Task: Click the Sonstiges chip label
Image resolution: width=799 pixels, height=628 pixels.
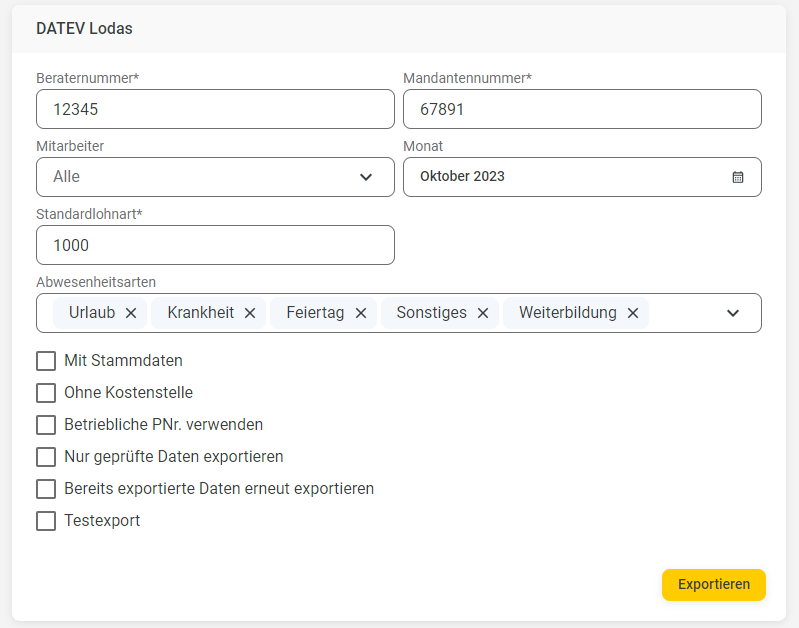Action: pyautogui.click(x=432, y=312)
